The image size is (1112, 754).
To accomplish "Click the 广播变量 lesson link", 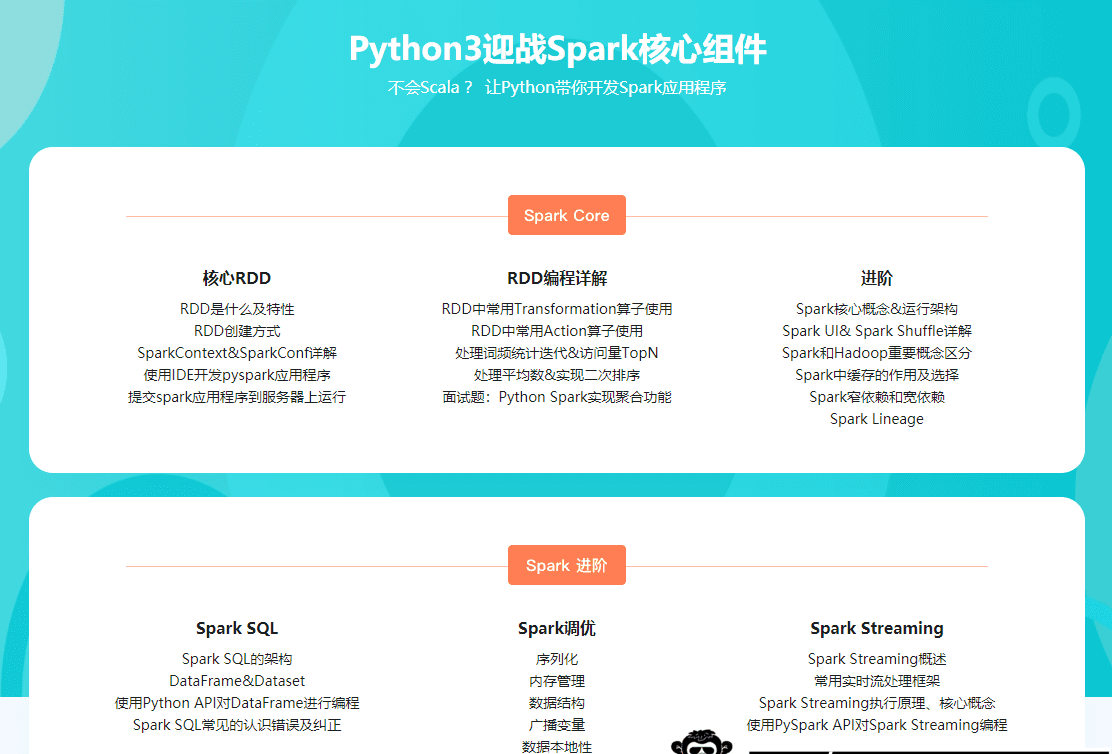I will (x=556, y=724).
